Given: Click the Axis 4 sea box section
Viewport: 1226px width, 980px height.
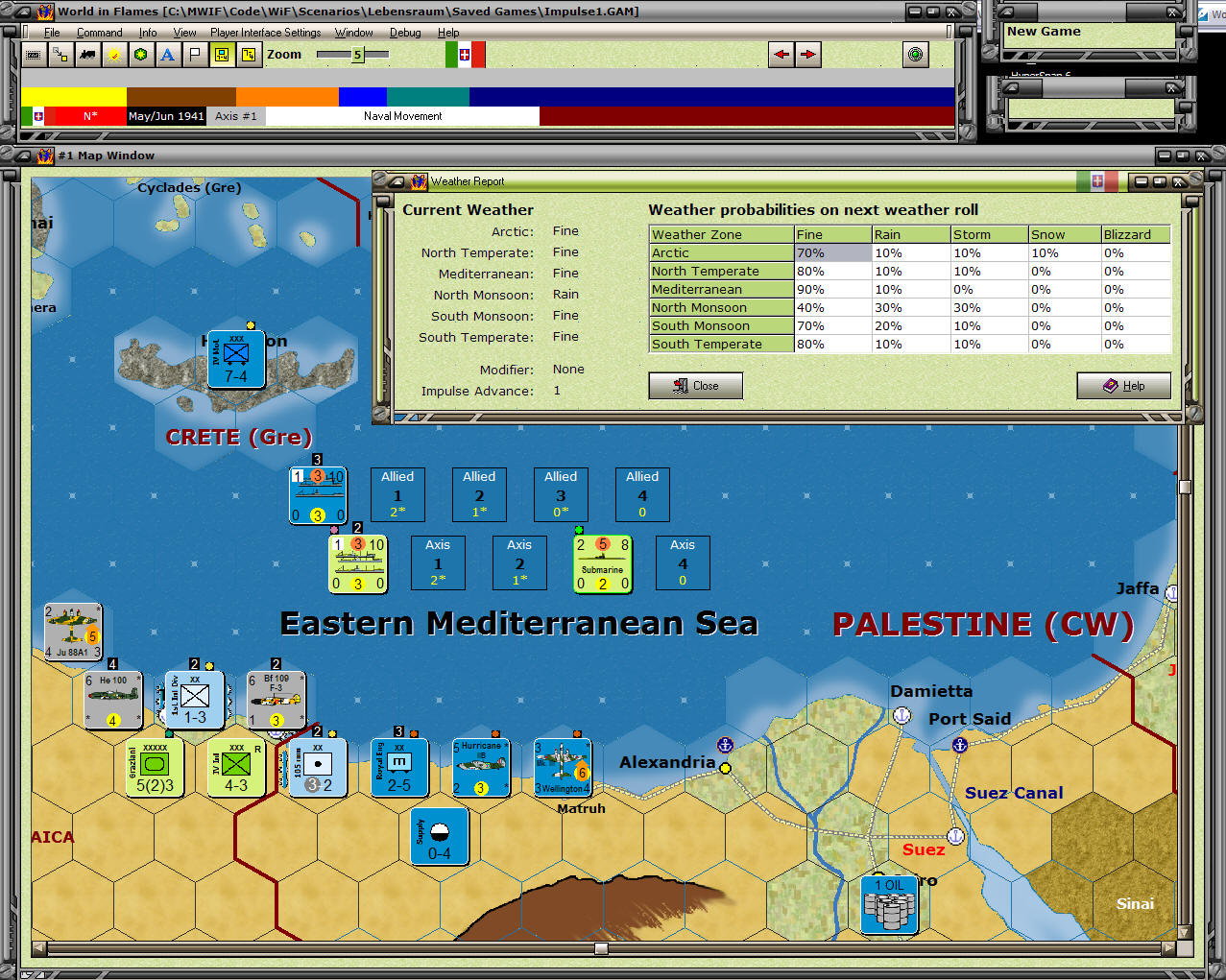Looking at the screenshot, I should coord(683,562).
